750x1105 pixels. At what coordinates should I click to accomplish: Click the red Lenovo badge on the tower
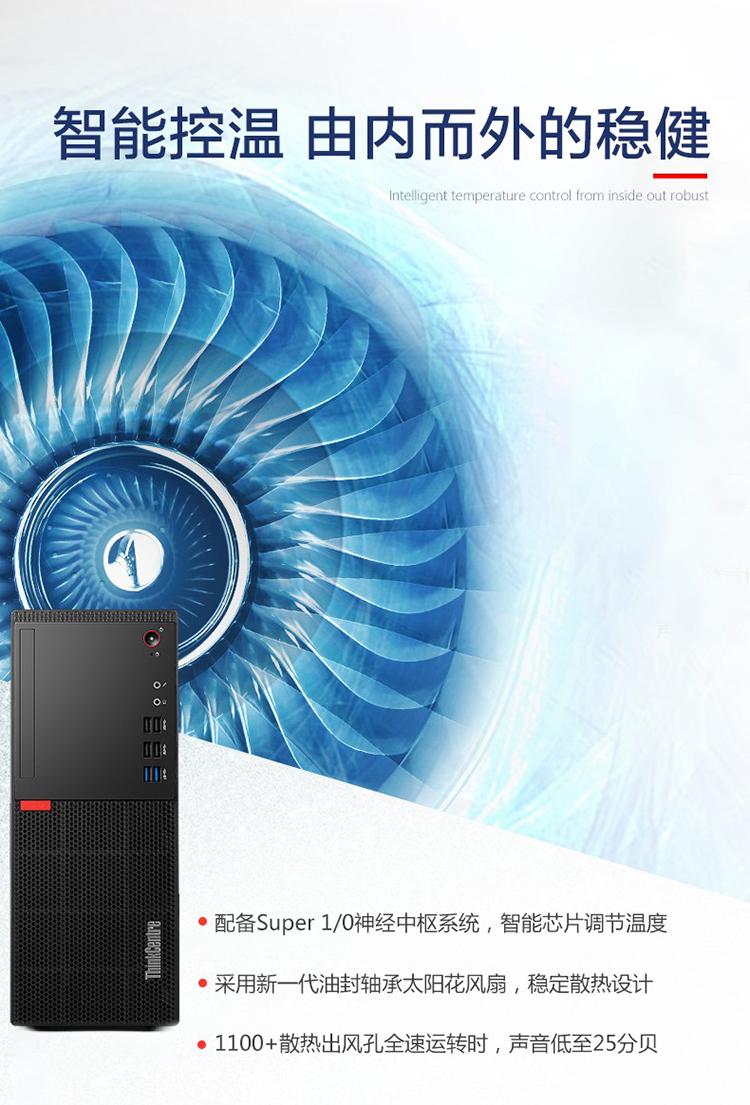coord(35,805)
